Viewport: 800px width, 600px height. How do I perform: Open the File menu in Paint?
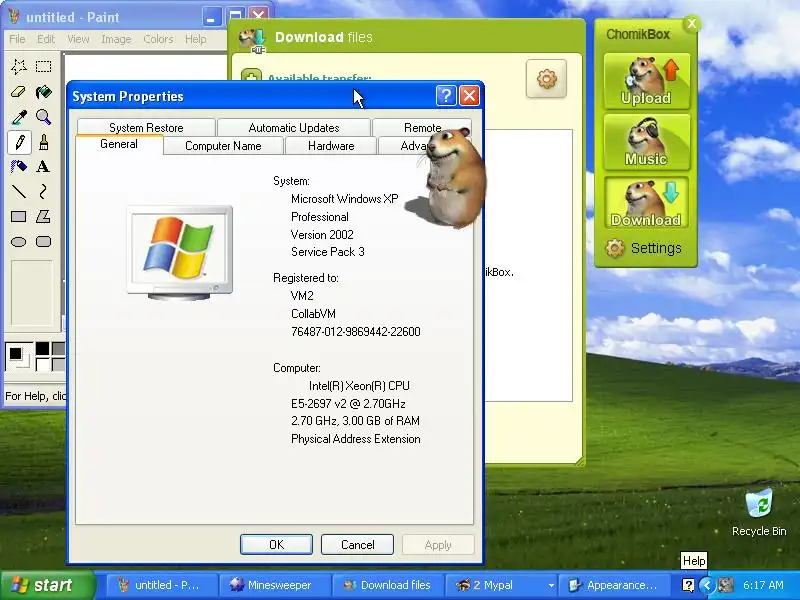17,39
